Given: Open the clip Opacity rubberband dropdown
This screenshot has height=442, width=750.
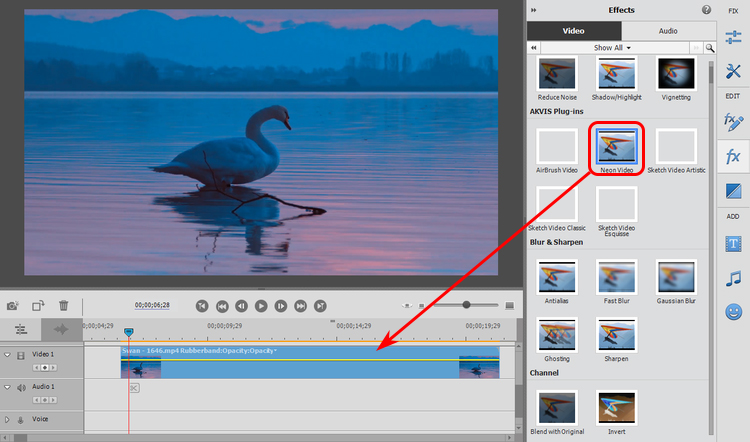Looking at the screenshot, I should [276, 351].
